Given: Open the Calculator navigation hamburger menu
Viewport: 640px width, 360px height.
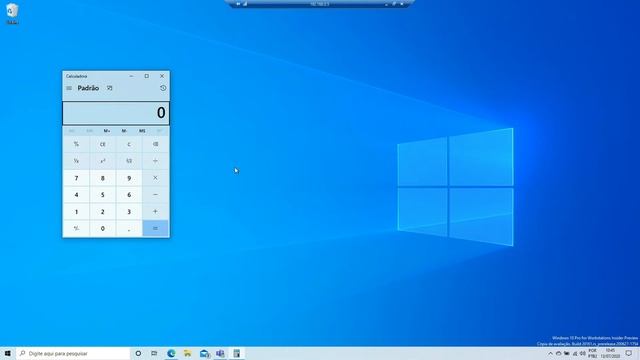Looking at the screenshot, I should (x=69, y=88).
